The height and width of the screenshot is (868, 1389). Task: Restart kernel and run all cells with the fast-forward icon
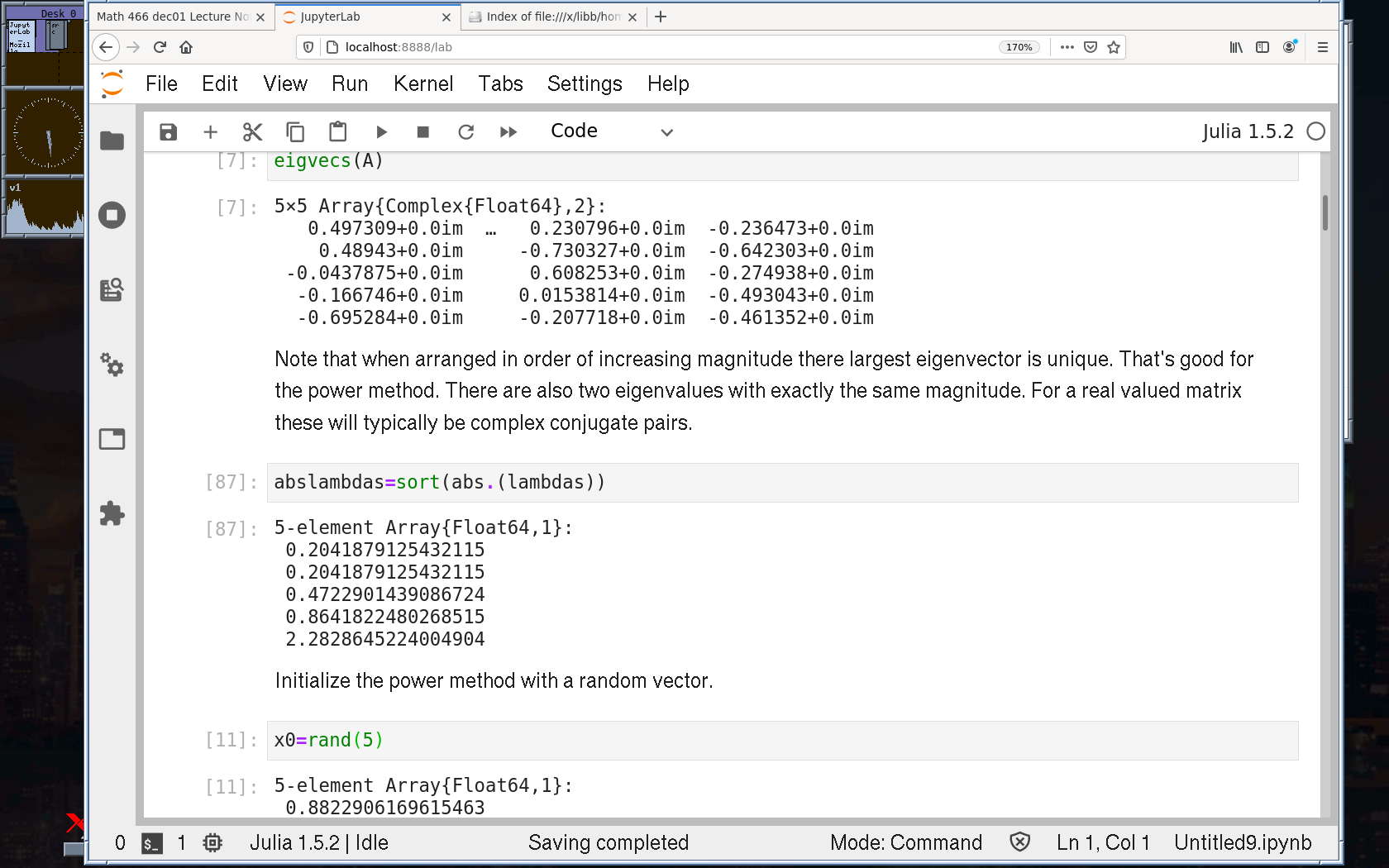click(x=508, y=132)
